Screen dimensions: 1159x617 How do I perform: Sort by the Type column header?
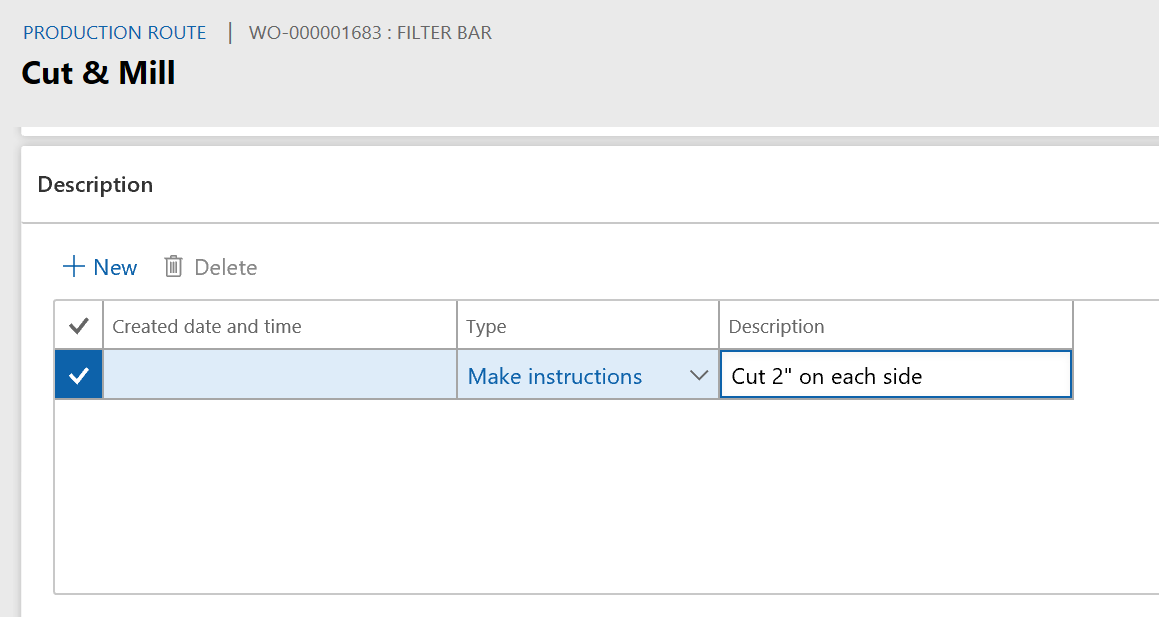tap(487, 324)
